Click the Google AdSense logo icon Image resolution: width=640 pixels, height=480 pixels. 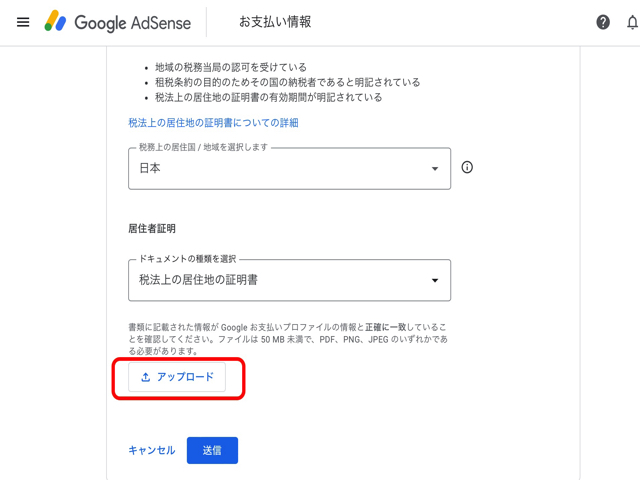[x=55, y=22]
